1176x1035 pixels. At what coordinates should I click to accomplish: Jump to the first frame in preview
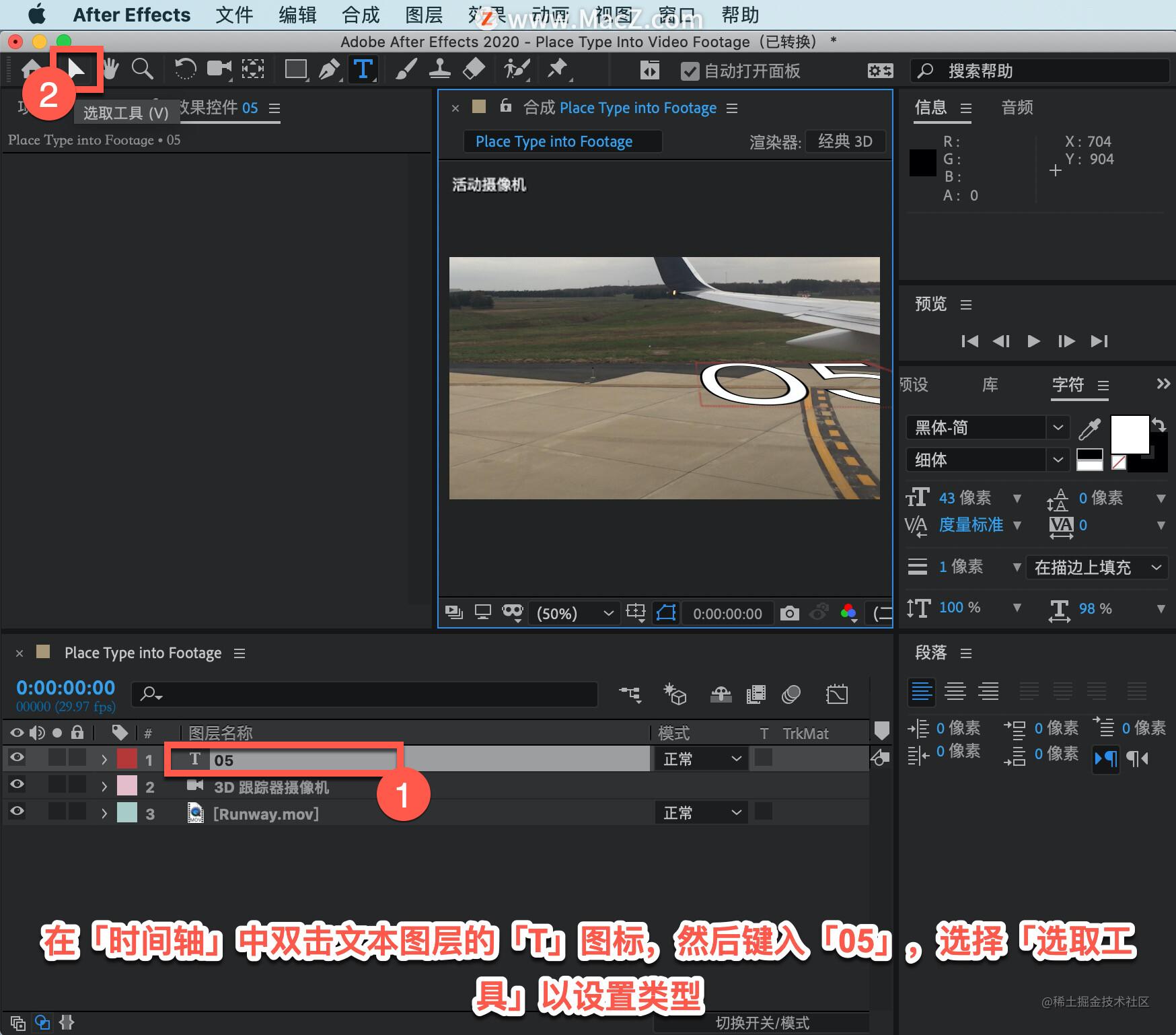point(969,341)
